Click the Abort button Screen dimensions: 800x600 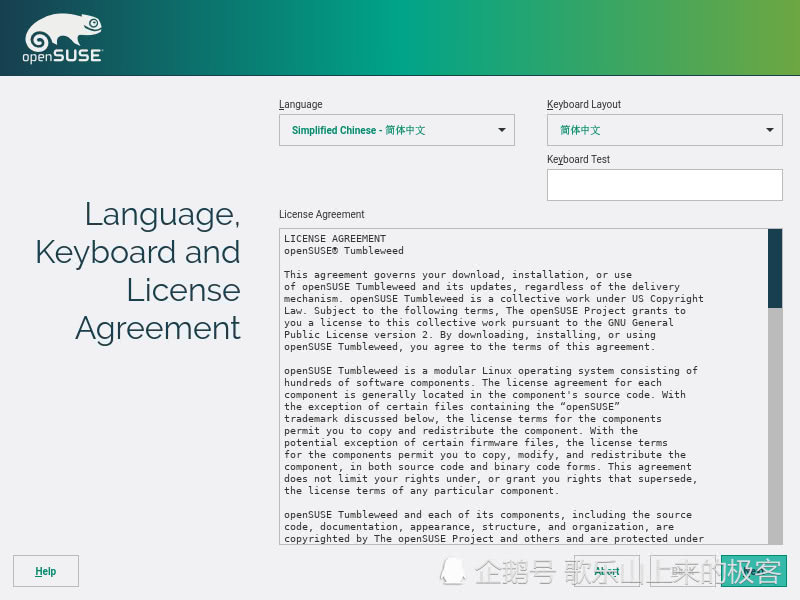[x=607, y=571]
